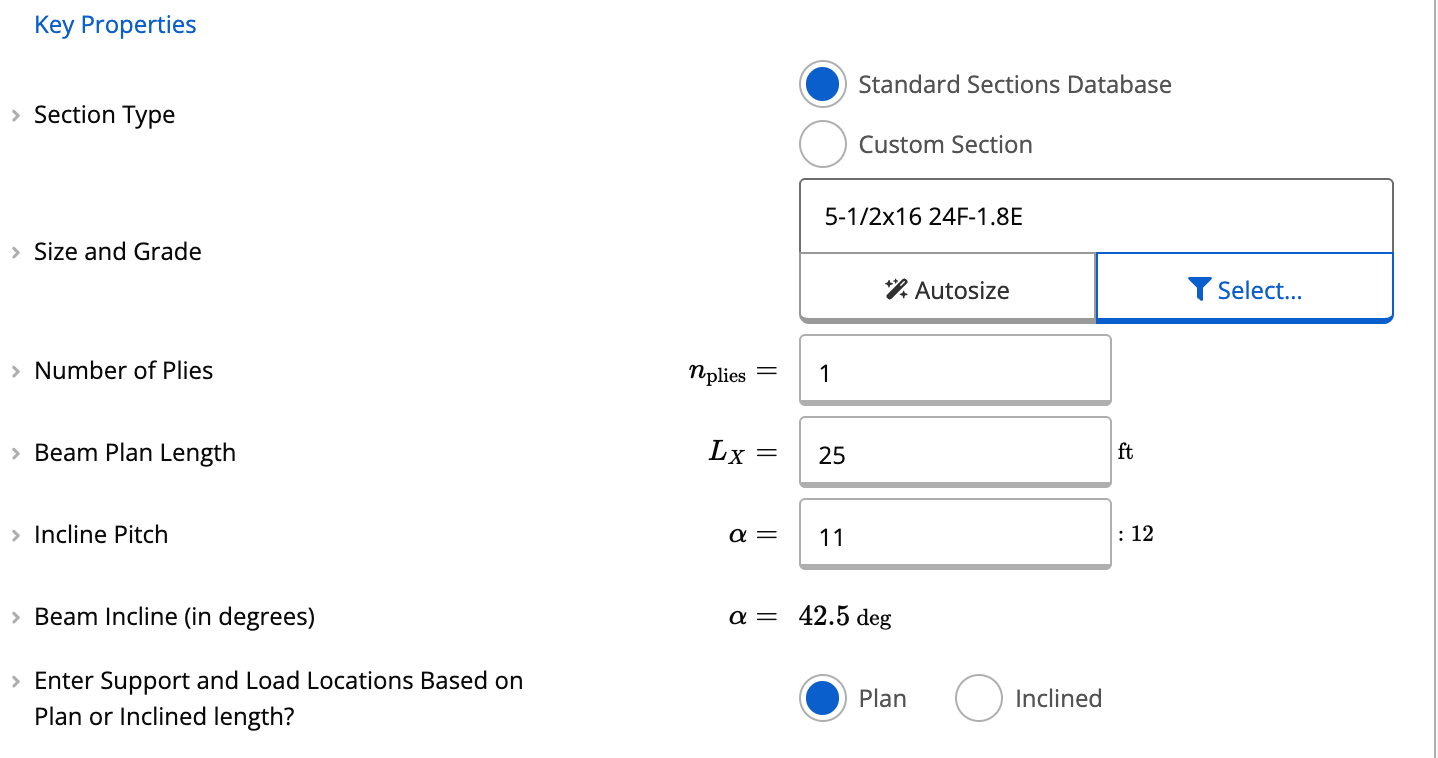Image resolution: width=1438 pixels, height=758 pixels.
Task: Expand the Incline Pitch row chevron
Action: 16,535
